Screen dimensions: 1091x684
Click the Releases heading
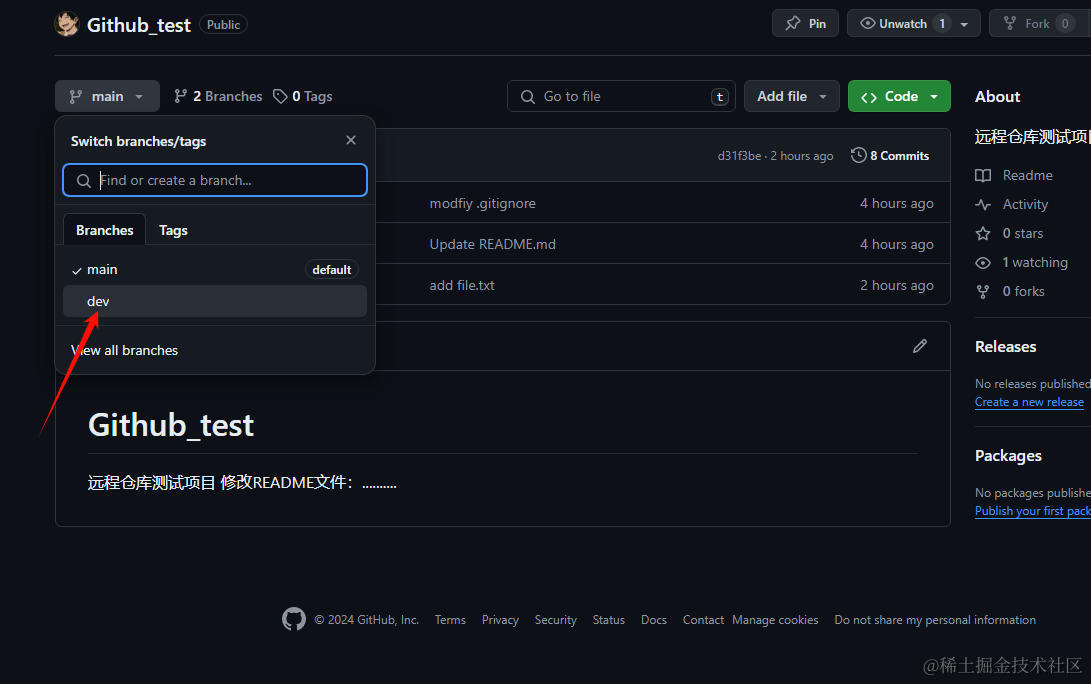point(1005,347)
